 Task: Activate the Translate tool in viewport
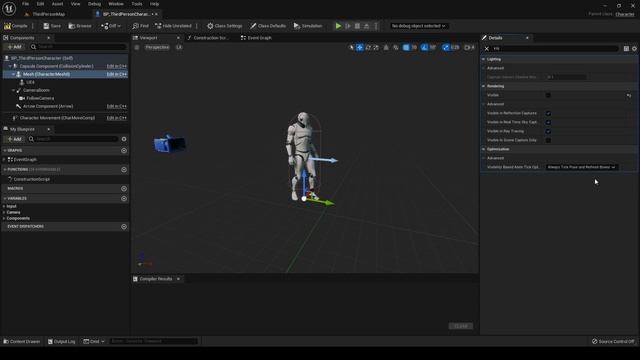click(360, 47)
